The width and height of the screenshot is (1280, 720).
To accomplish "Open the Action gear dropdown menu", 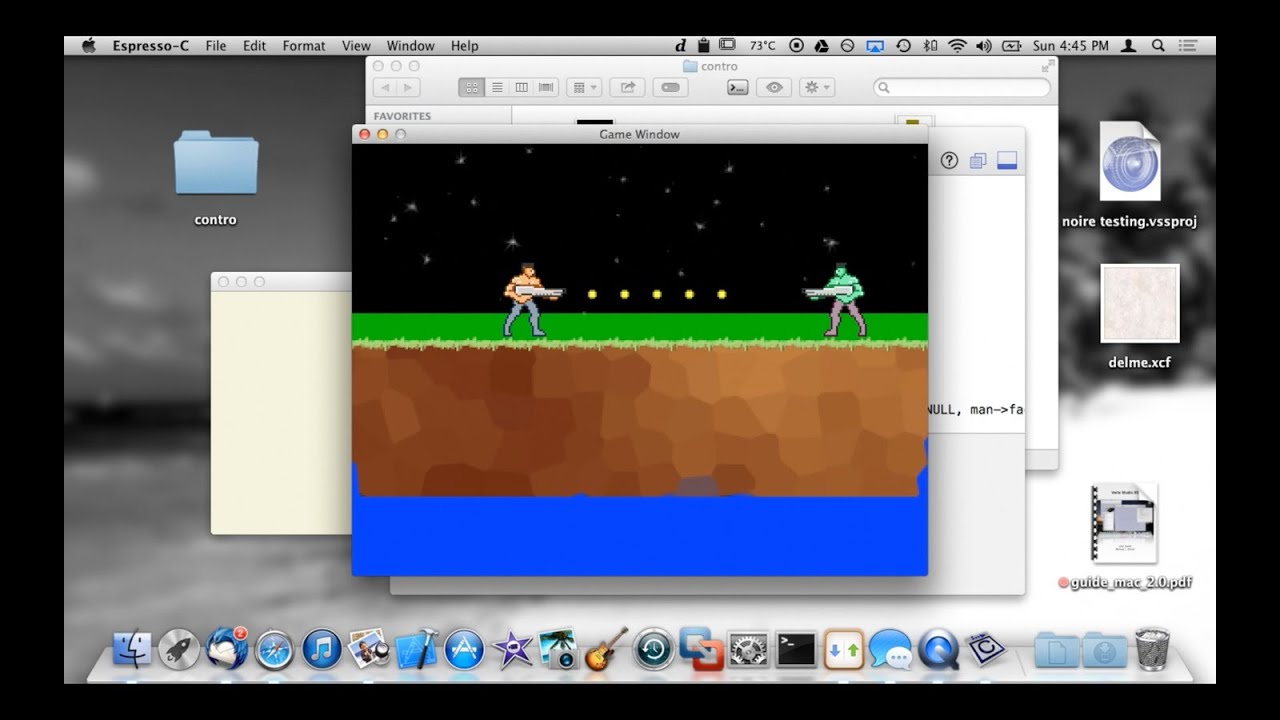I will tap(817, 88).
